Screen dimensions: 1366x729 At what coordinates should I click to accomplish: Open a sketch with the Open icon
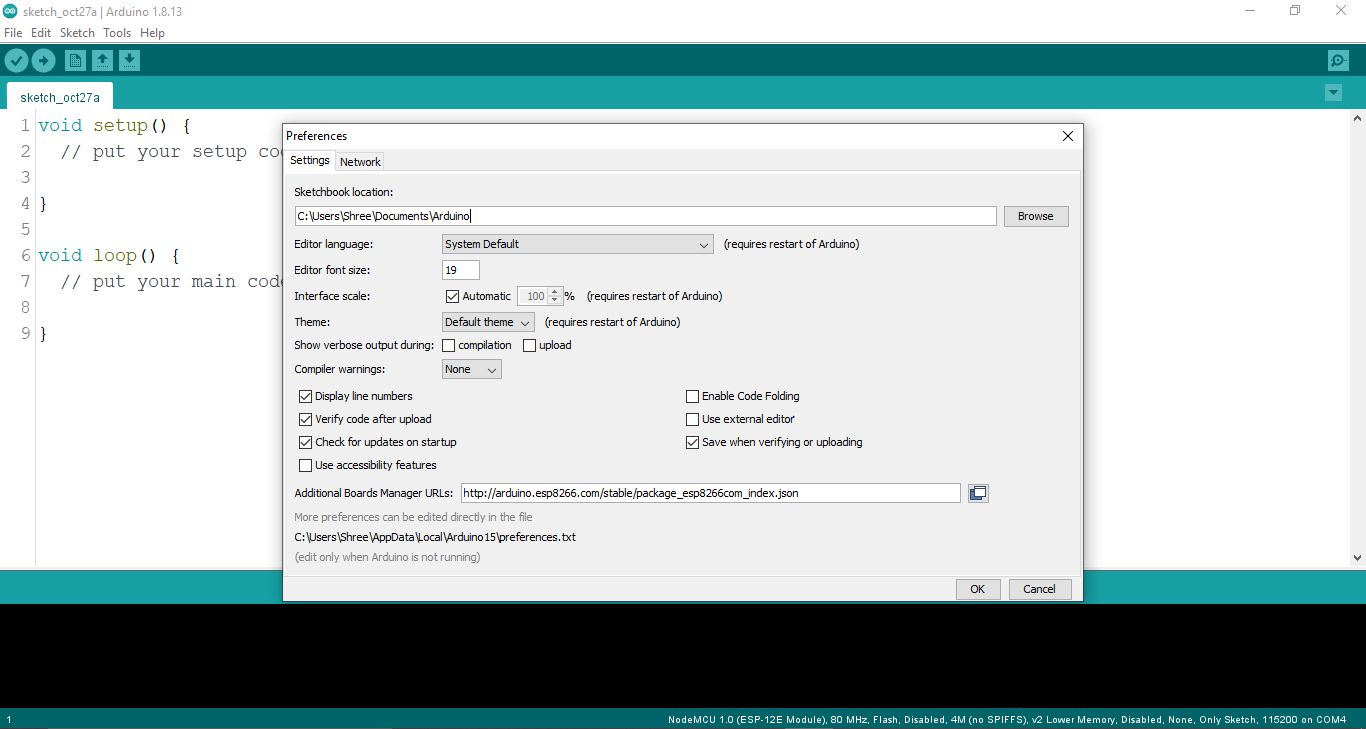[102, 61]
